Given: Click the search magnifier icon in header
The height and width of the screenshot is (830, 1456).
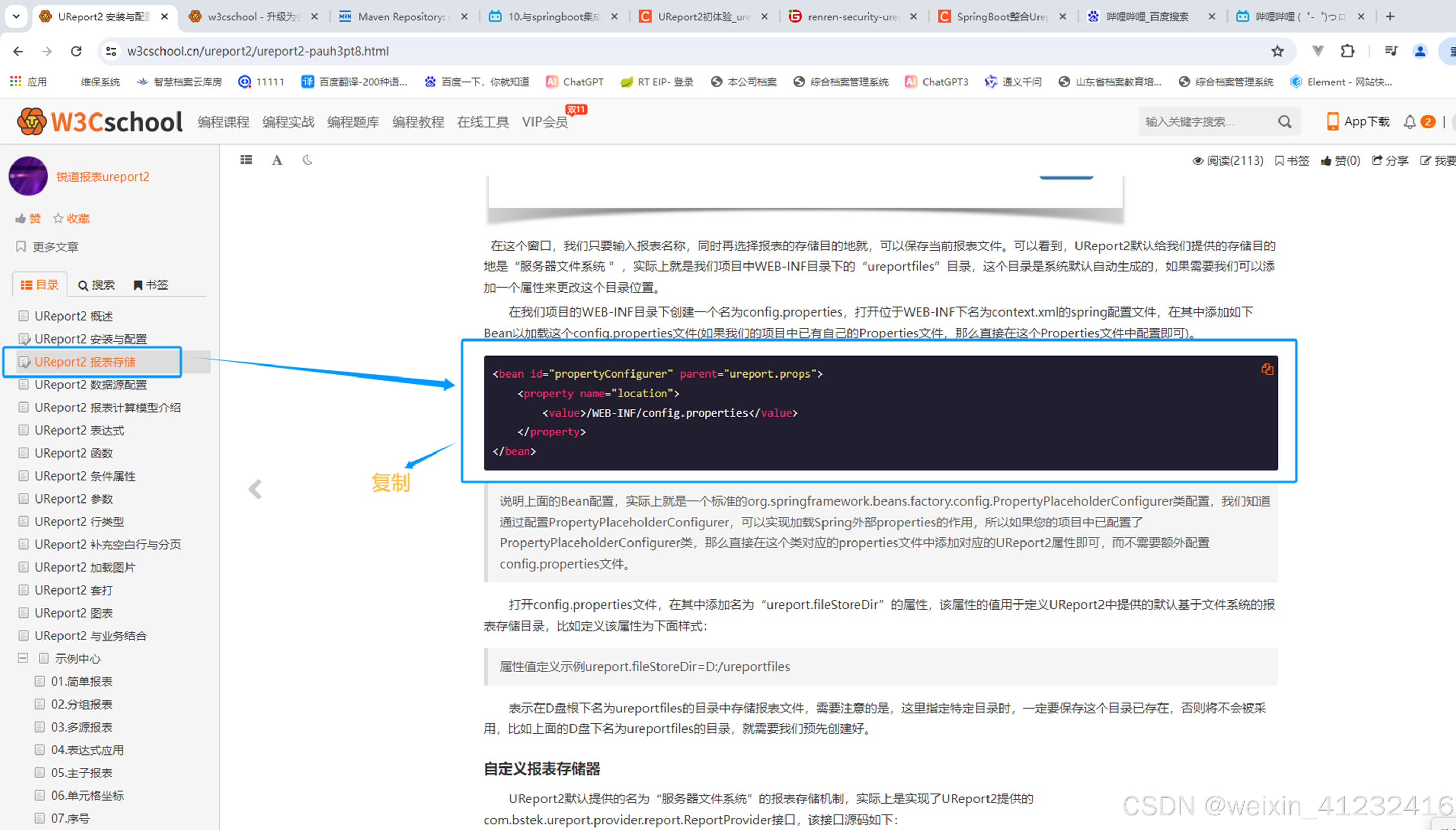Looking at the screenshot, I should tap(1284, 121).
